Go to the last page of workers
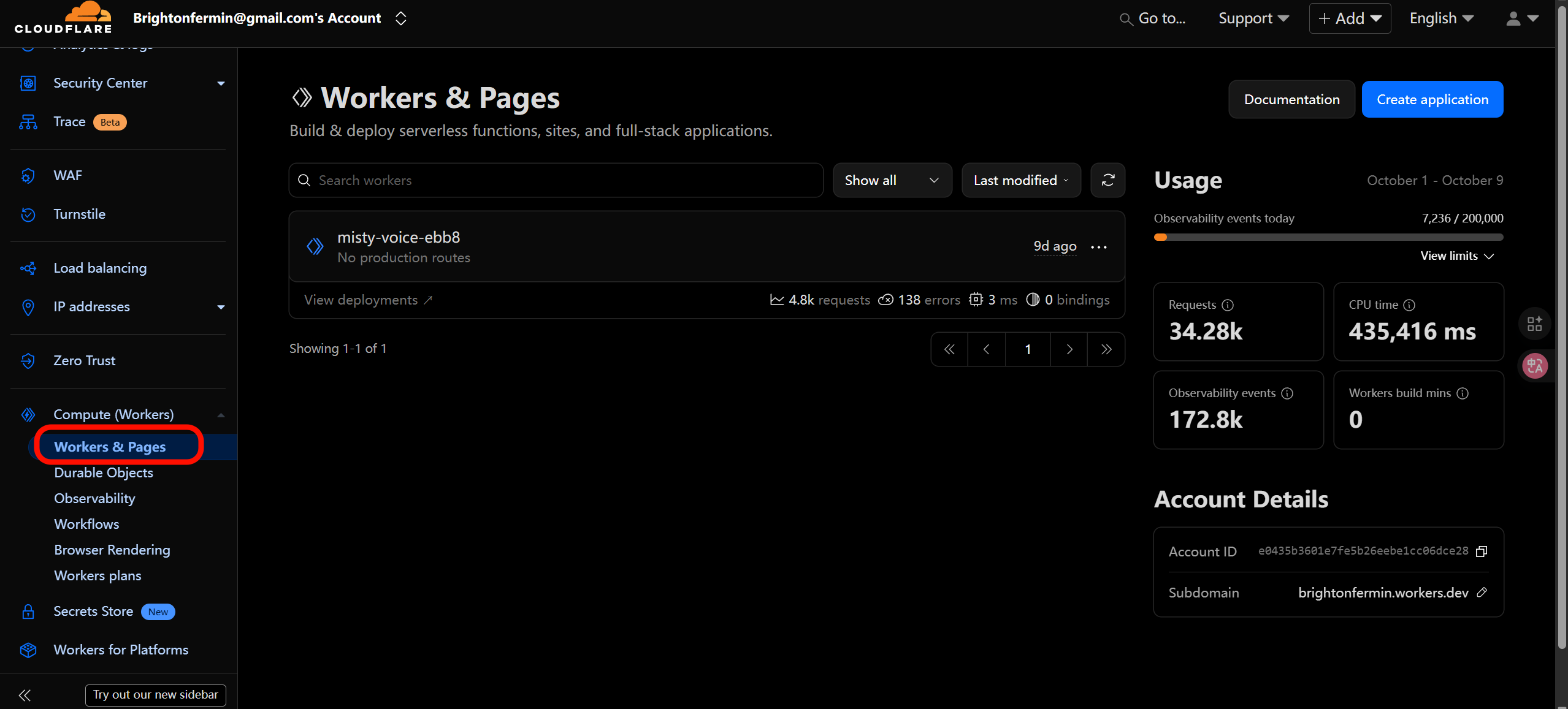Image resolution: width=1568 pixels, height=709 pixels. 1106,349
